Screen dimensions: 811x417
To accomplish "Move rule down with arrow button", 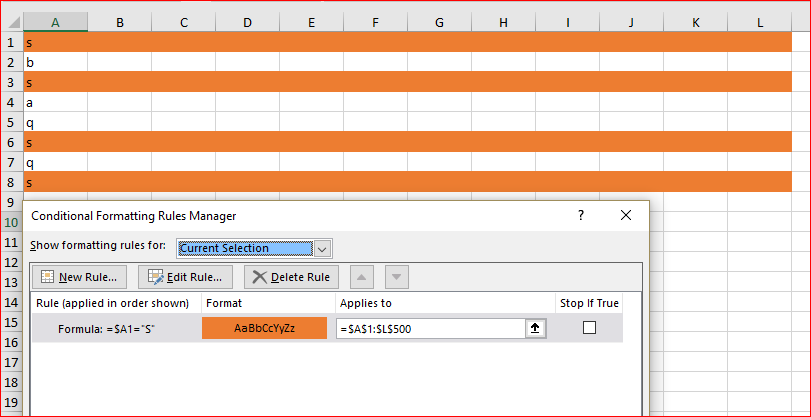I will 397,277.
